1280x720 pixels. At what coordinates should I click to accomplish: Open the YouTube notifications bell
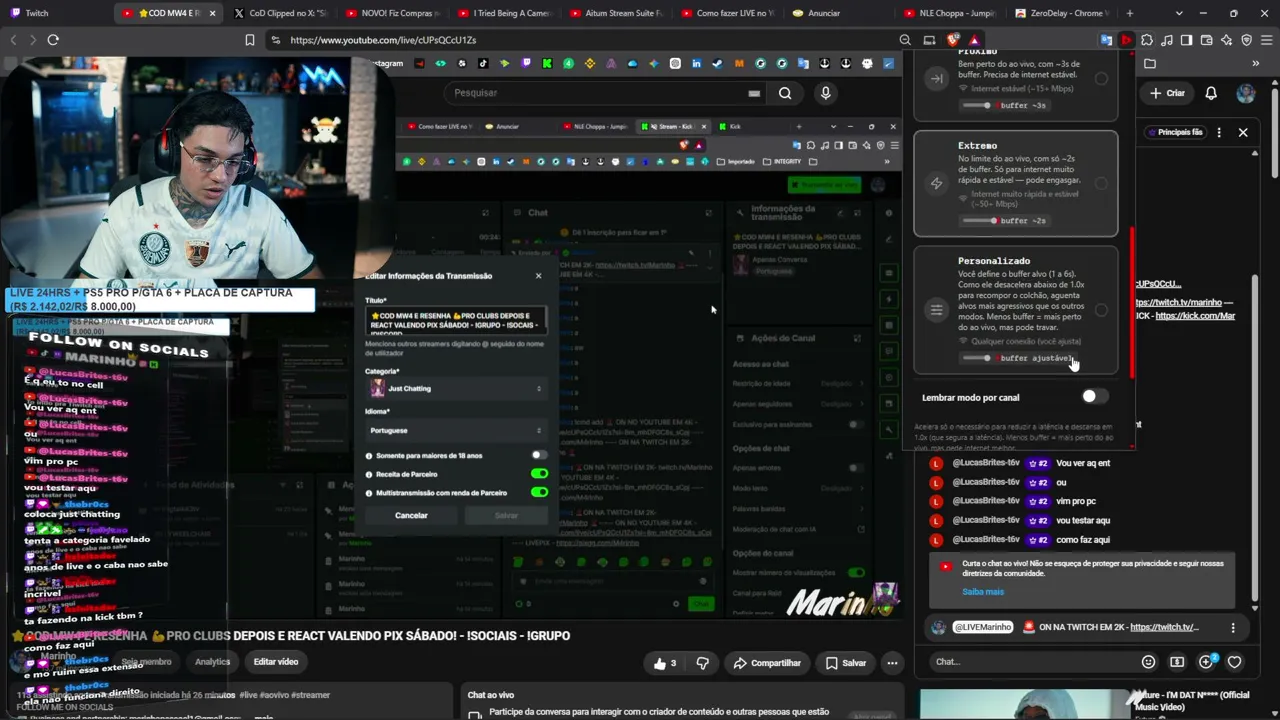(x=1211, y=93)
